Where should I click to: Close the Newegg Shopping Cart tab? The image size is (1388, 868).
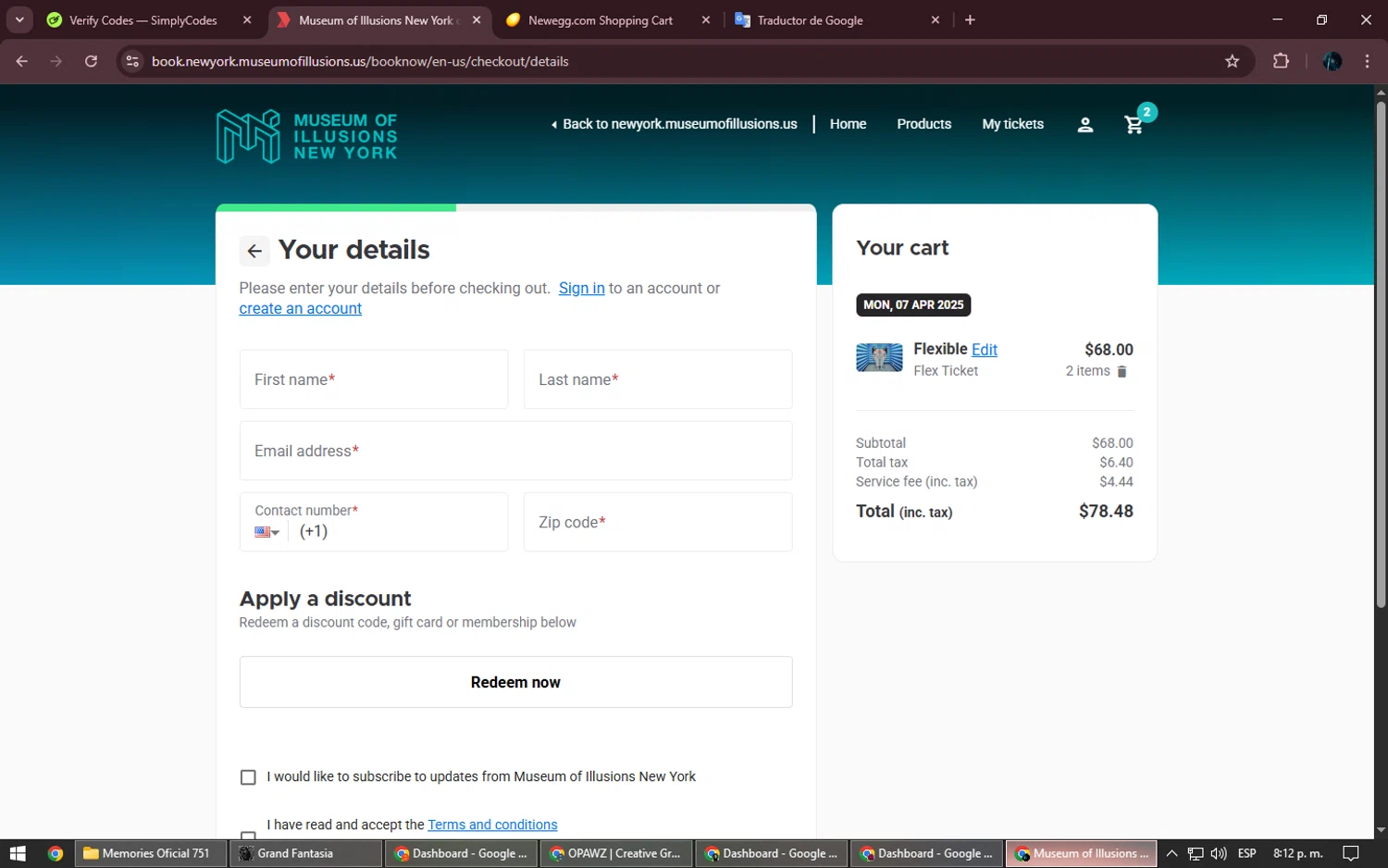pyautogui.click(x=706, y=19)
